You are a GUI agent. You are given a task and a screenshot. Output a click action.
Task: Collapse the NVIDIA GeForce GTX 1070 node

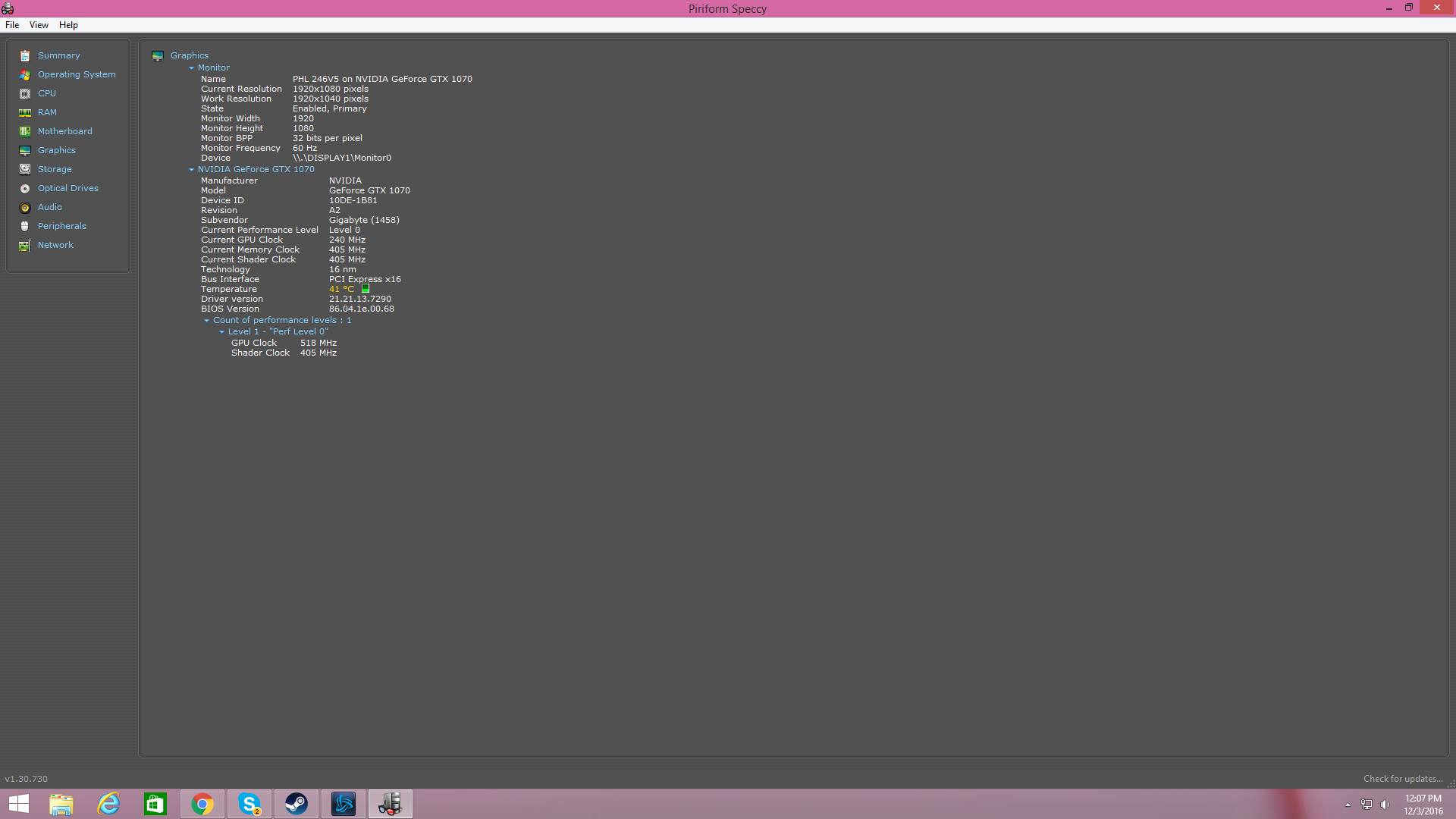click(192, 170)
